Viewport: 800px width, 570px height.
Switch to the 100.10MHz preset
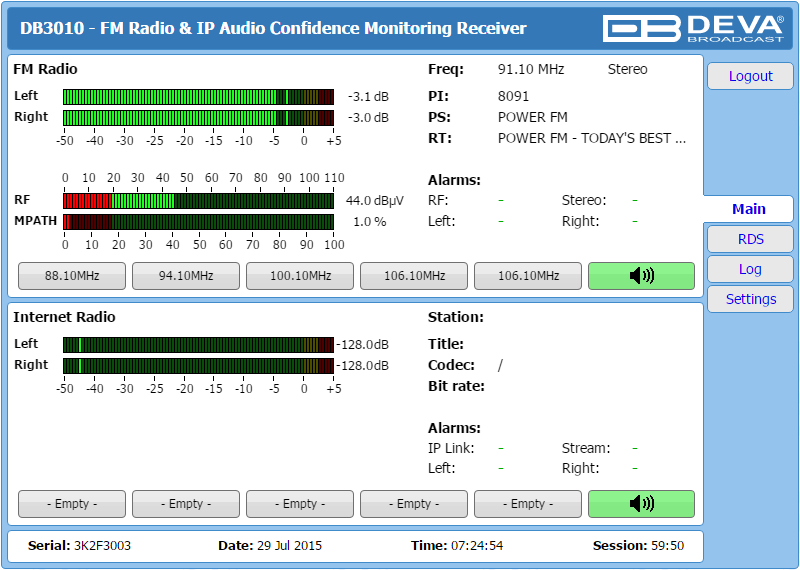300,276
